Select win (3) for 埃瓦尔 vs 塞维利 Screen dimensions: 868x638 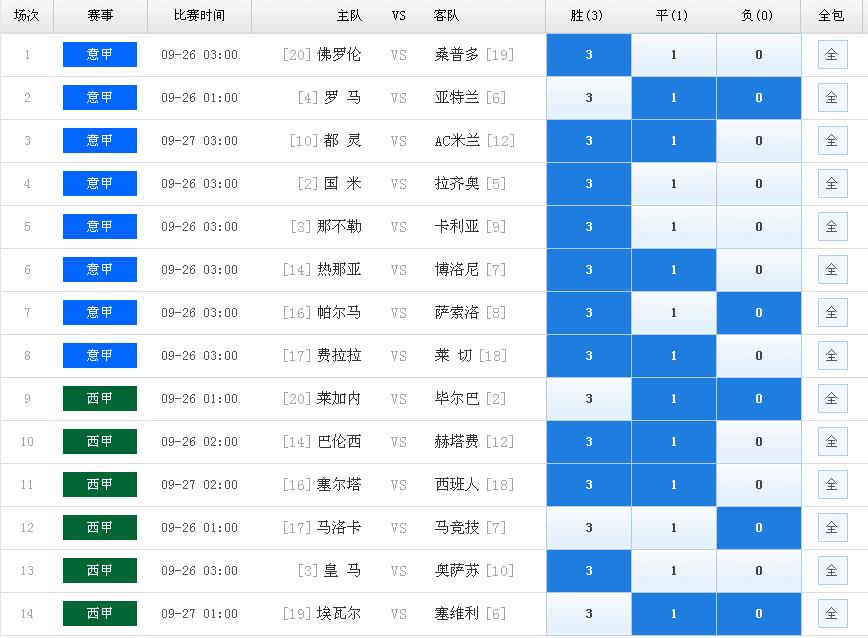click(588, 614)
